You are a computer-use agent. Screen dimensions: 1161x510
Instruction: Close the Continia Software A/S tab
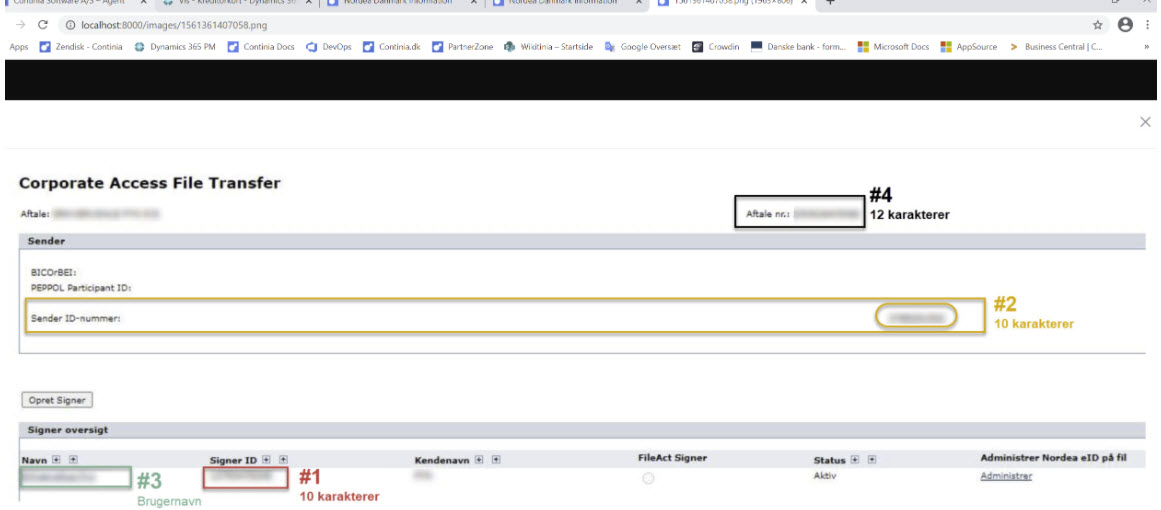click(x=144, y=2)
